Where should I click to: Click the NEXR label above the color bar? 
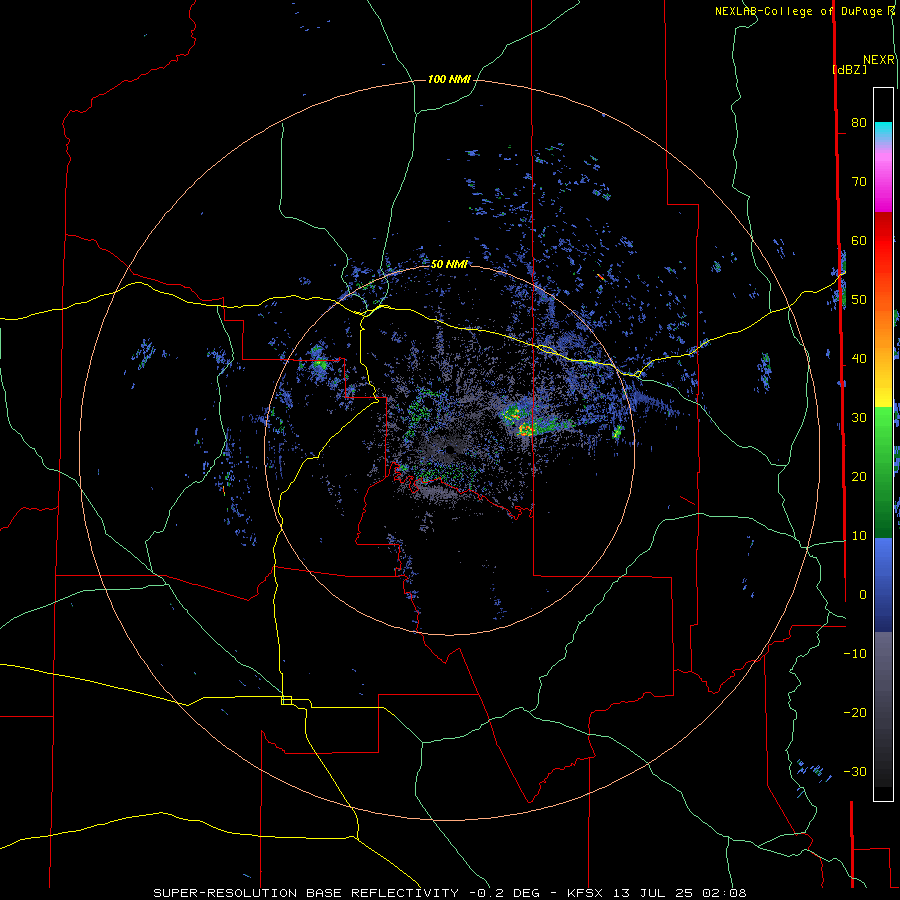point(879,60)
